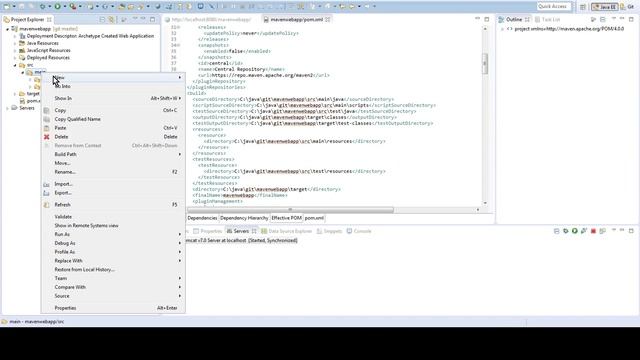Click the New toolbar icon
Screen dimensions: 640x360
[7, 6]
